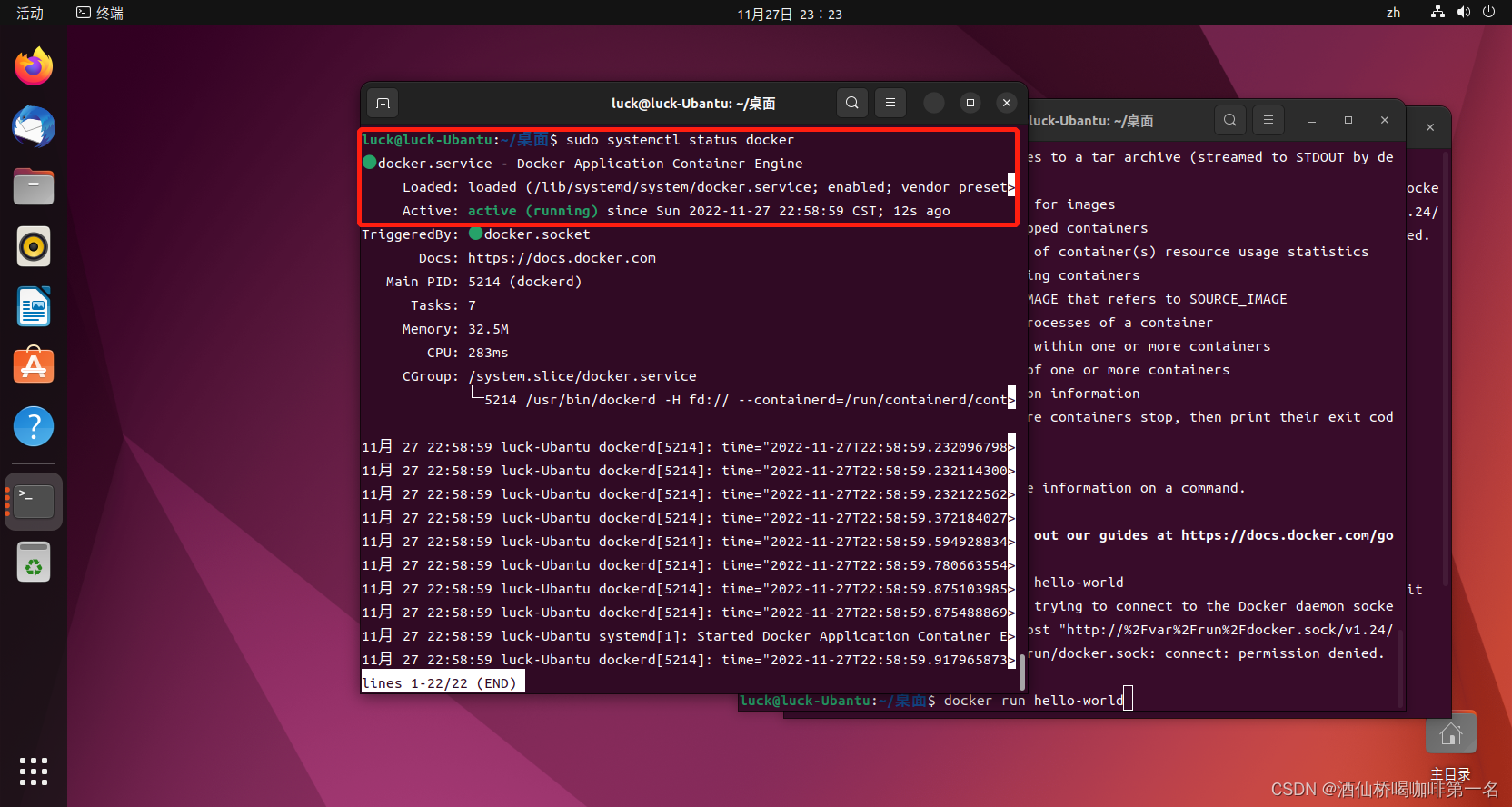Open the Trash in the dock

pos(34,562)
